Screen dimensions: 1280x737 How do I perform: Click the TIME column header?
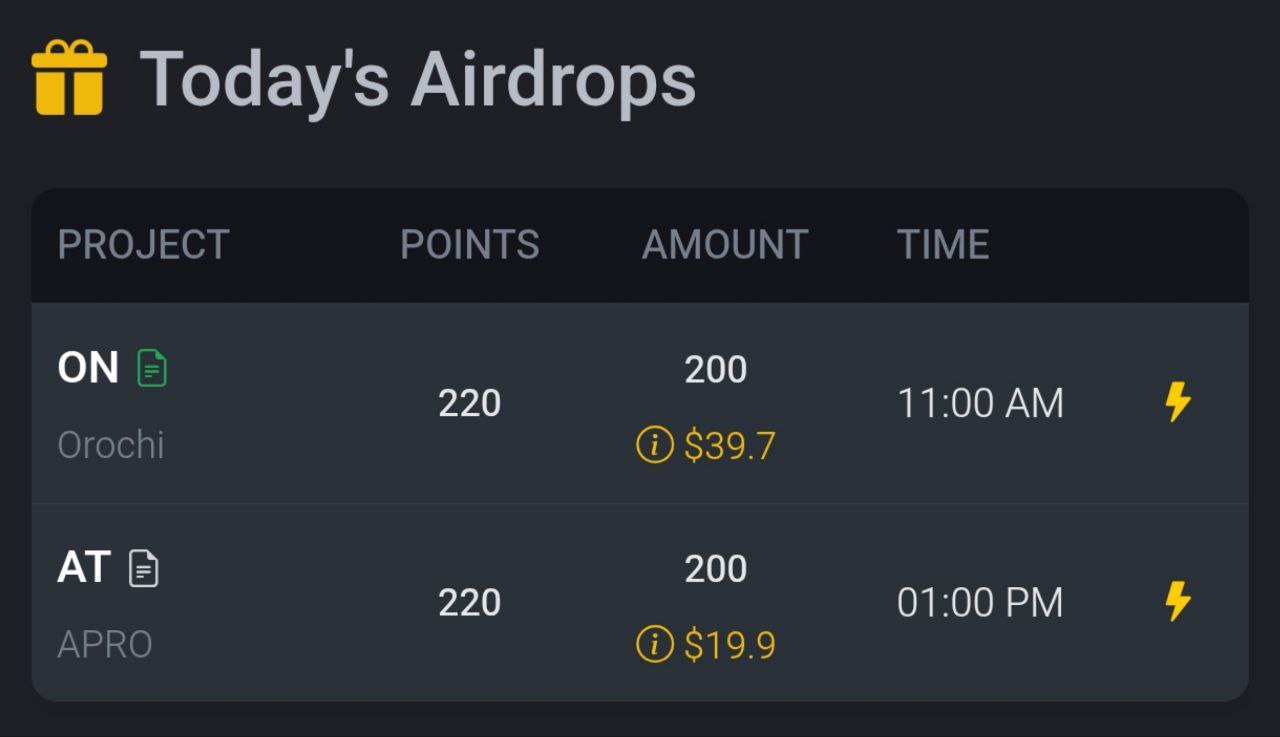[943, 245]
